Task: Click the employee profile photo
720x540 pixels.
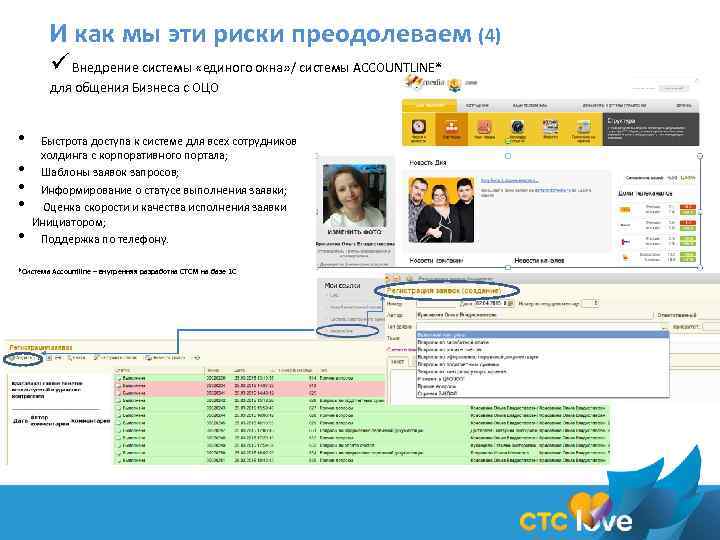Action: [354, 195]
